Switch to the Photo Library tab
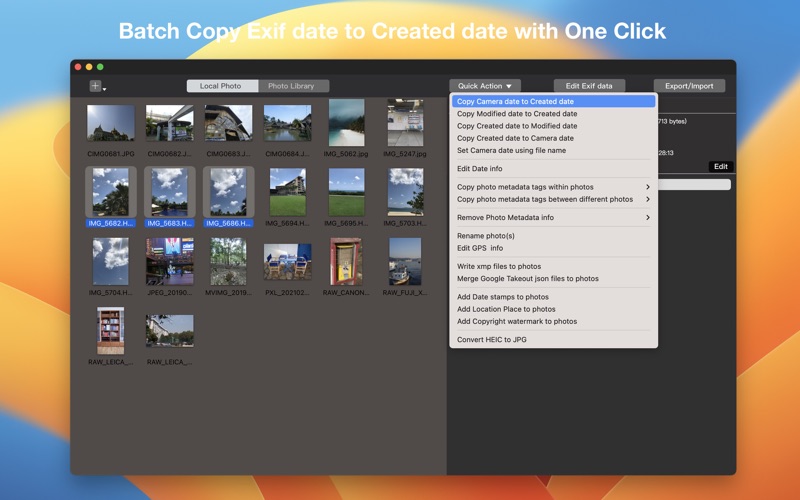The image size is (800, 500). [x=293, y=86]
